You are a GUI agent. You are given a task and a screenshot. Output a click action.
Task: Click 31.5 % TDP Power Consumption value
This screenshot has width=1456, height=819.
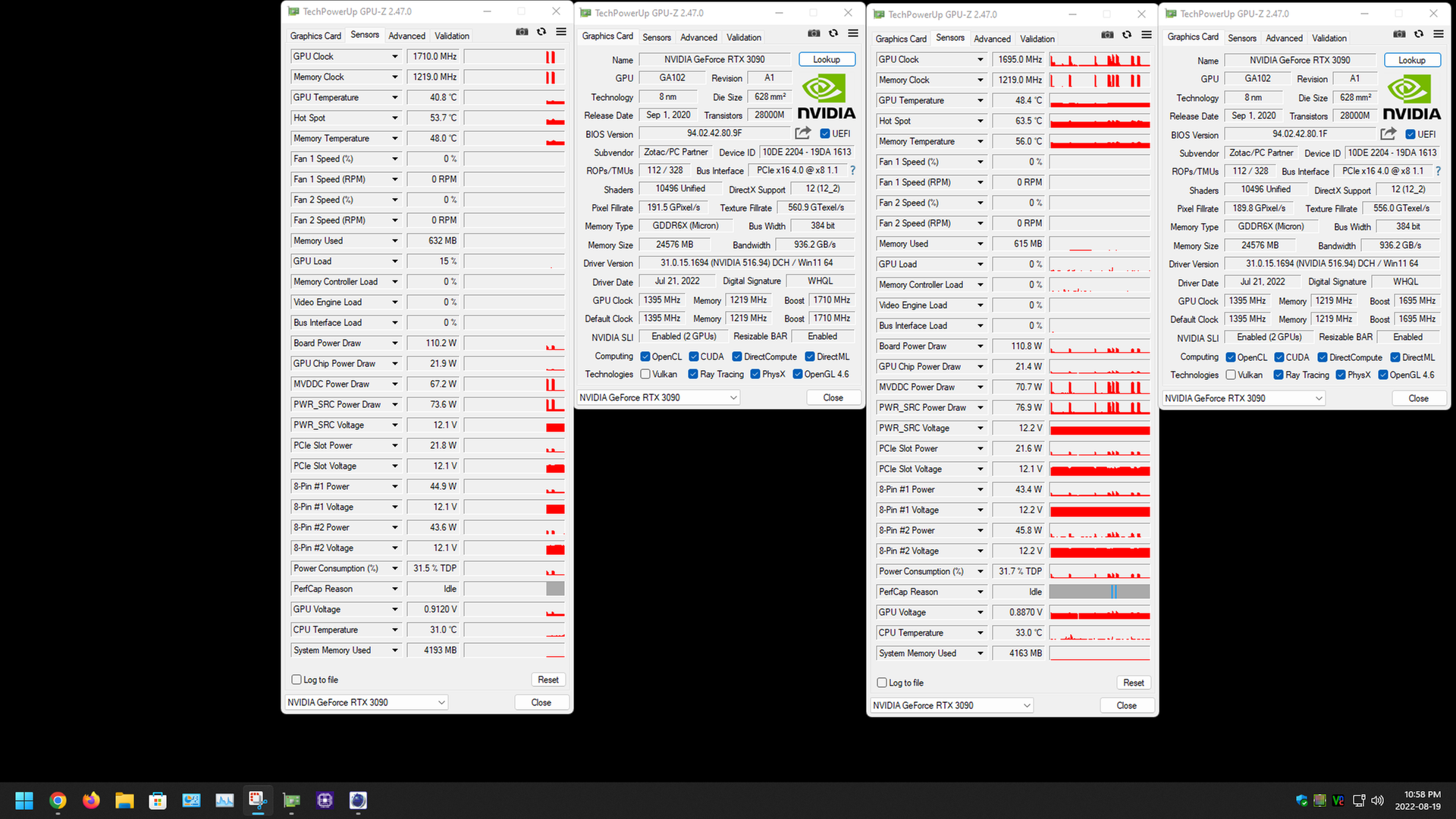click(x=434, y=568)
